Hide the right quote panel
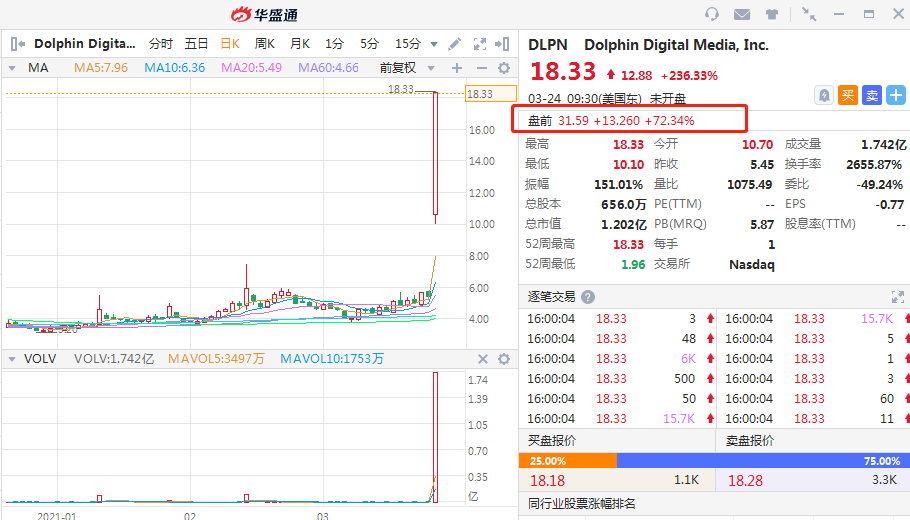Image resolution: width=910 pixels, height=520 pixels. pyautogui.click(x=502, y=44)
